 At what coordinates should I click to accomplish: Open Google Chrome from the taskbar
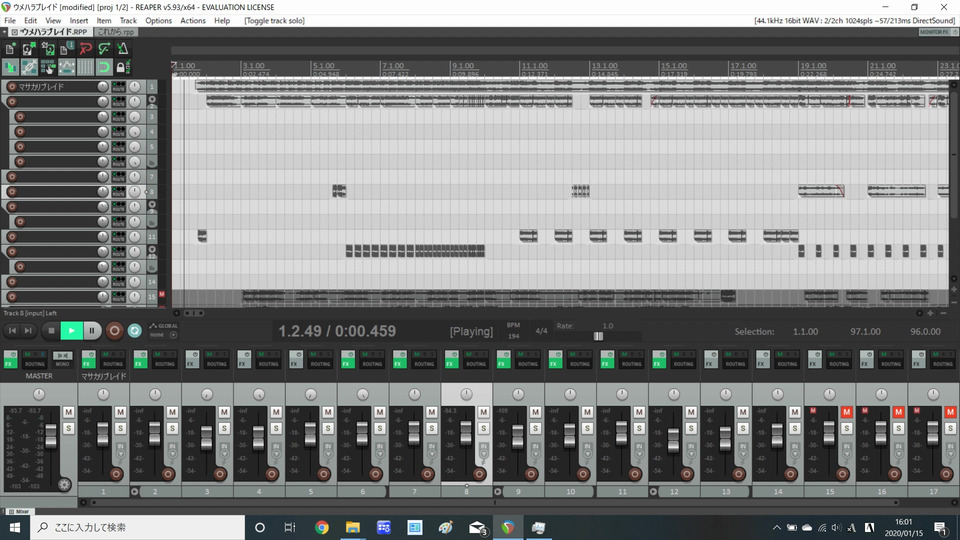pos(321,527)
